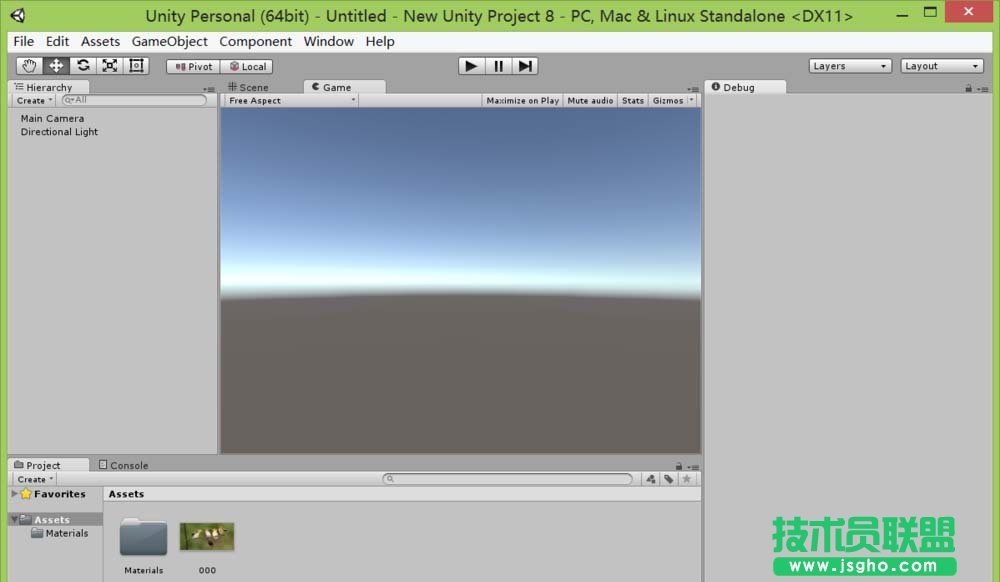Toggle the Project panel lock icon

[679, 467]
